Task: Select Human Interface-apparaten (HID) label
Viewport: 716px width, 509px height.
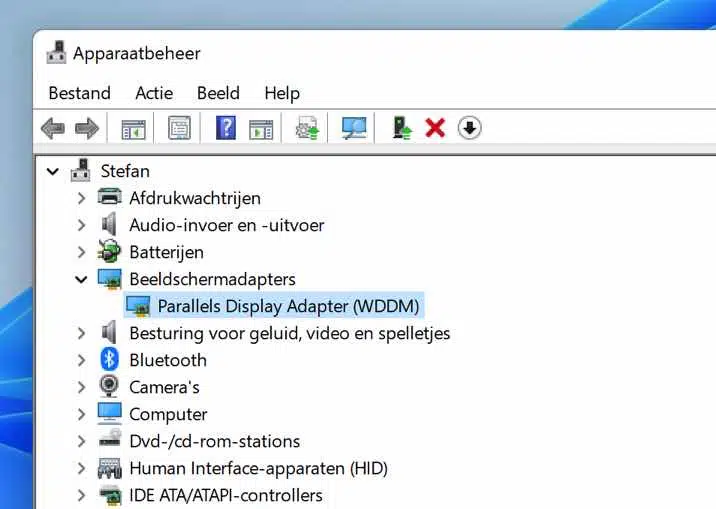Action: coord(258,468)
